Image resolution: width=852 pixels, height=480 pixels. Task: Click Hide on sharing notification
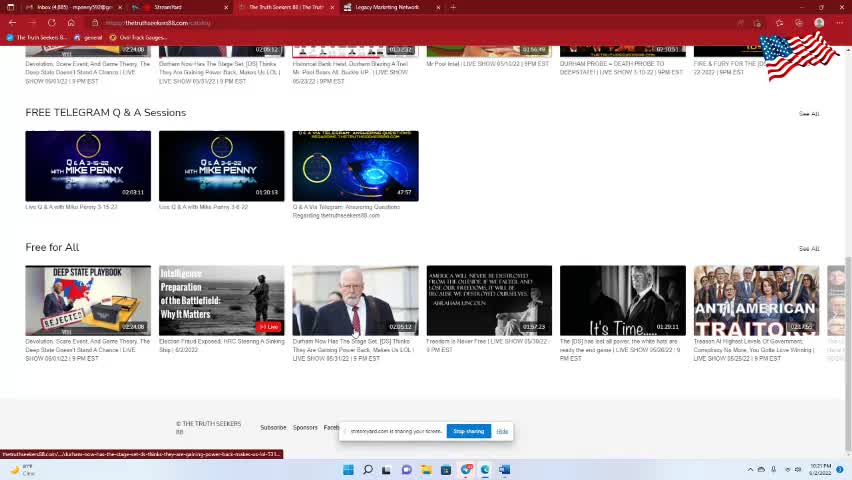pyautogui.click(x=502, y=431)
